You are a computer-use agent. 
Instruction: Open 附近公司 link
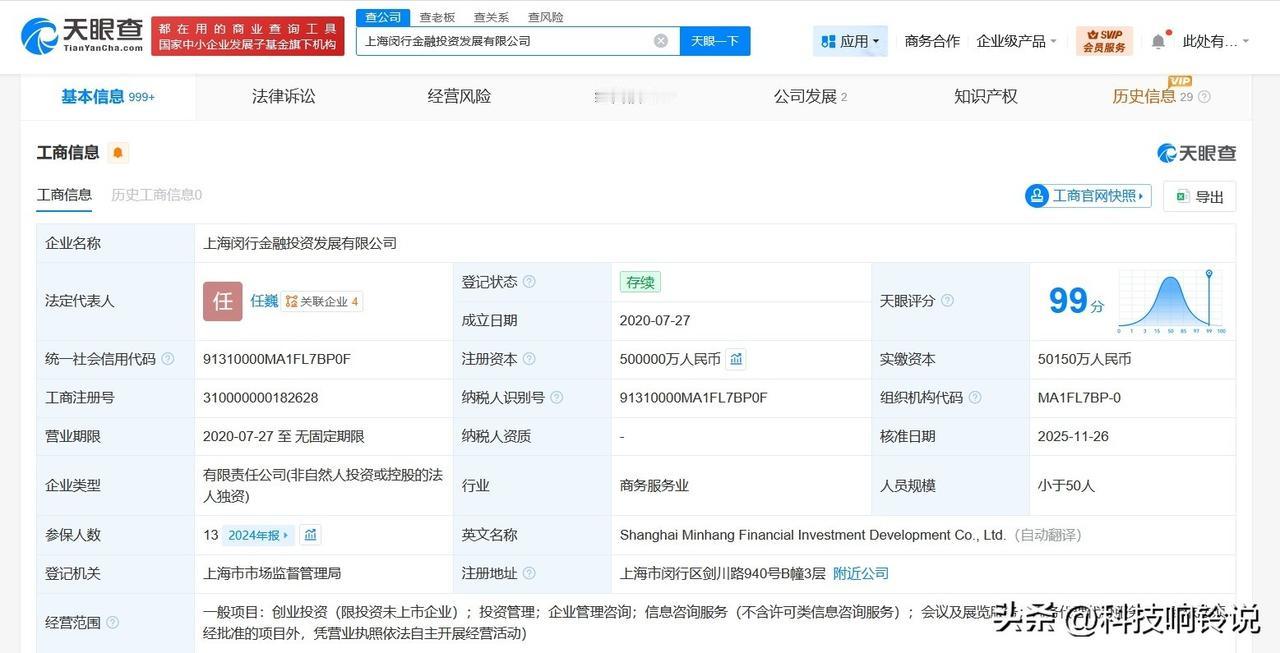861,574
